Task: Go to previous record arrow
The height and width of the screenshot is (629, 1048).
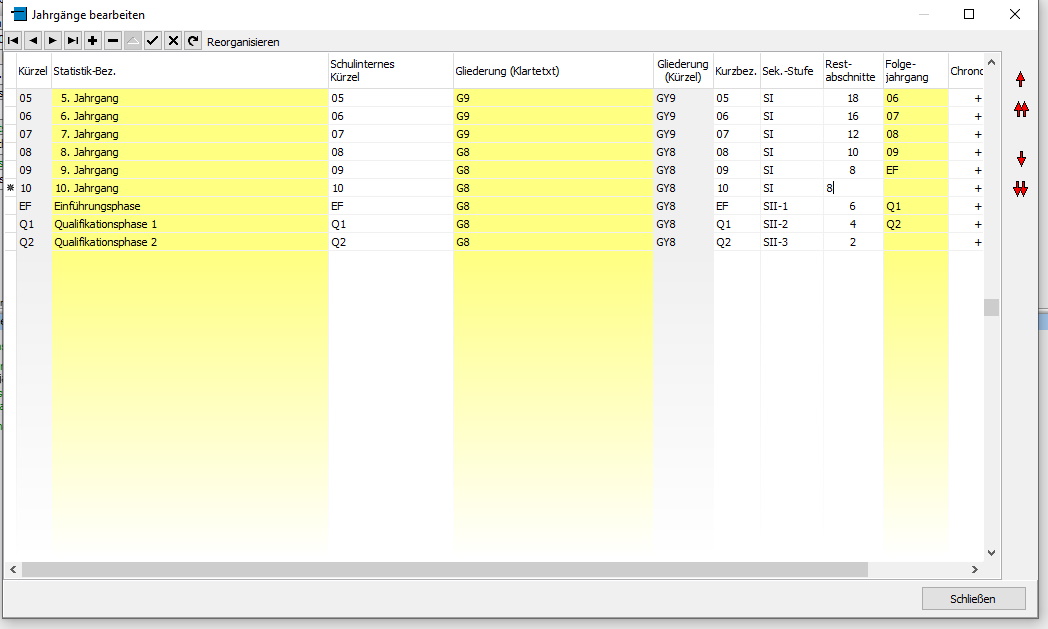Action: (33, 41)
